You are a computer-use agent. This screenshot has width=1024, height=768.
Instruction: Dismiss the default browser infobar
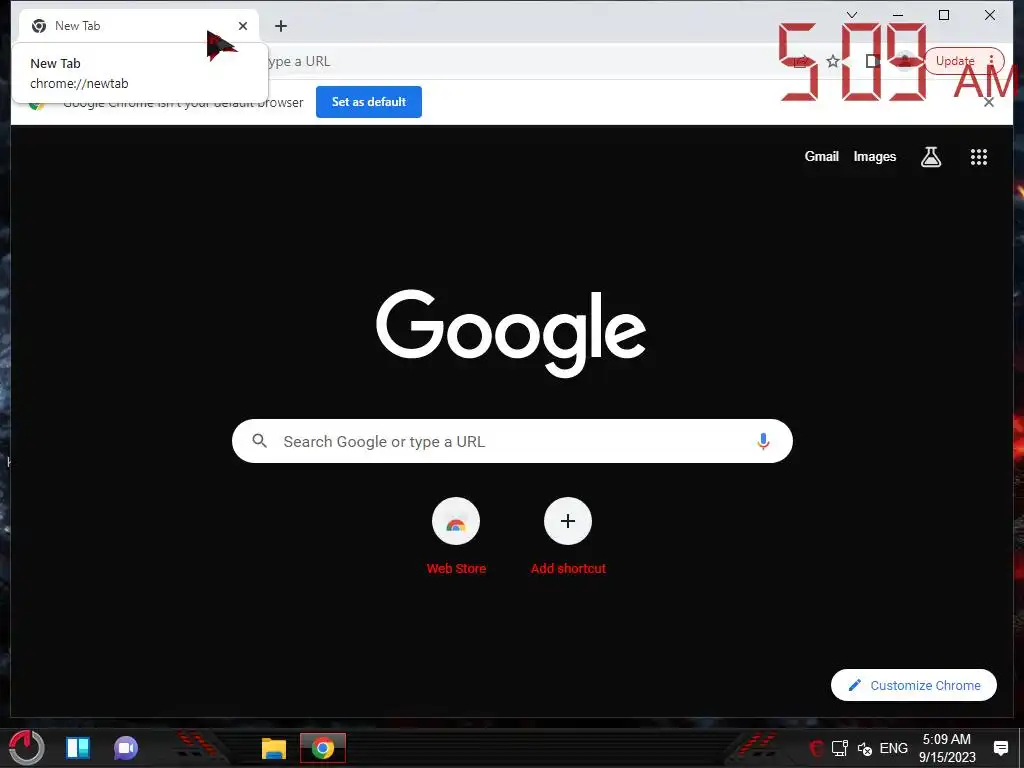(989, 102)
